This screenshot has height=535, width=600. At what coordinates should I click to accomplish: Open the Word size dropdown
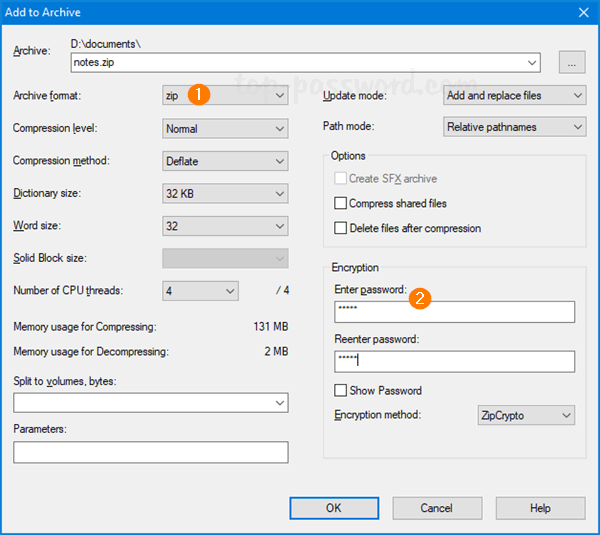(225, 226)
